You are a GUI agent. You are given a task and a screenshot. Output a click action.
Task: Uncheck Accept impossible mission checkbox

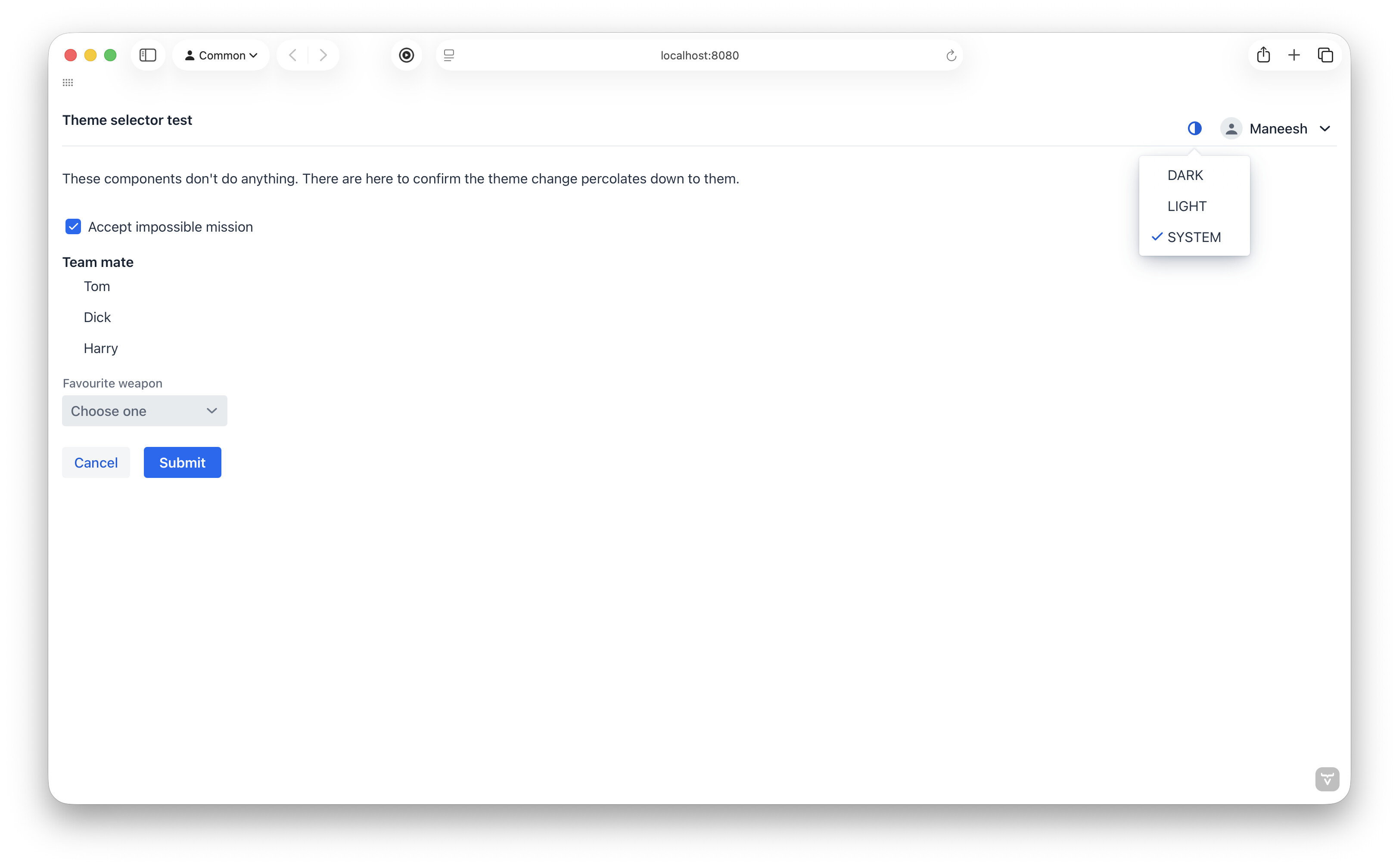(x=73, y=227)
